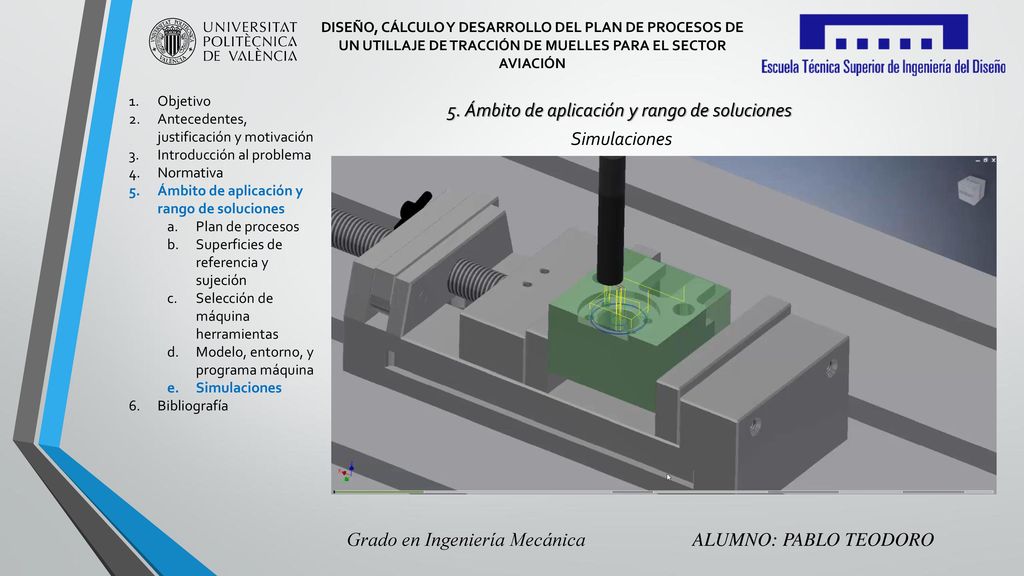This screenshot has height=576, width=1024.
Task: Minimize the simulation viewport window
Action: (978, 160)
